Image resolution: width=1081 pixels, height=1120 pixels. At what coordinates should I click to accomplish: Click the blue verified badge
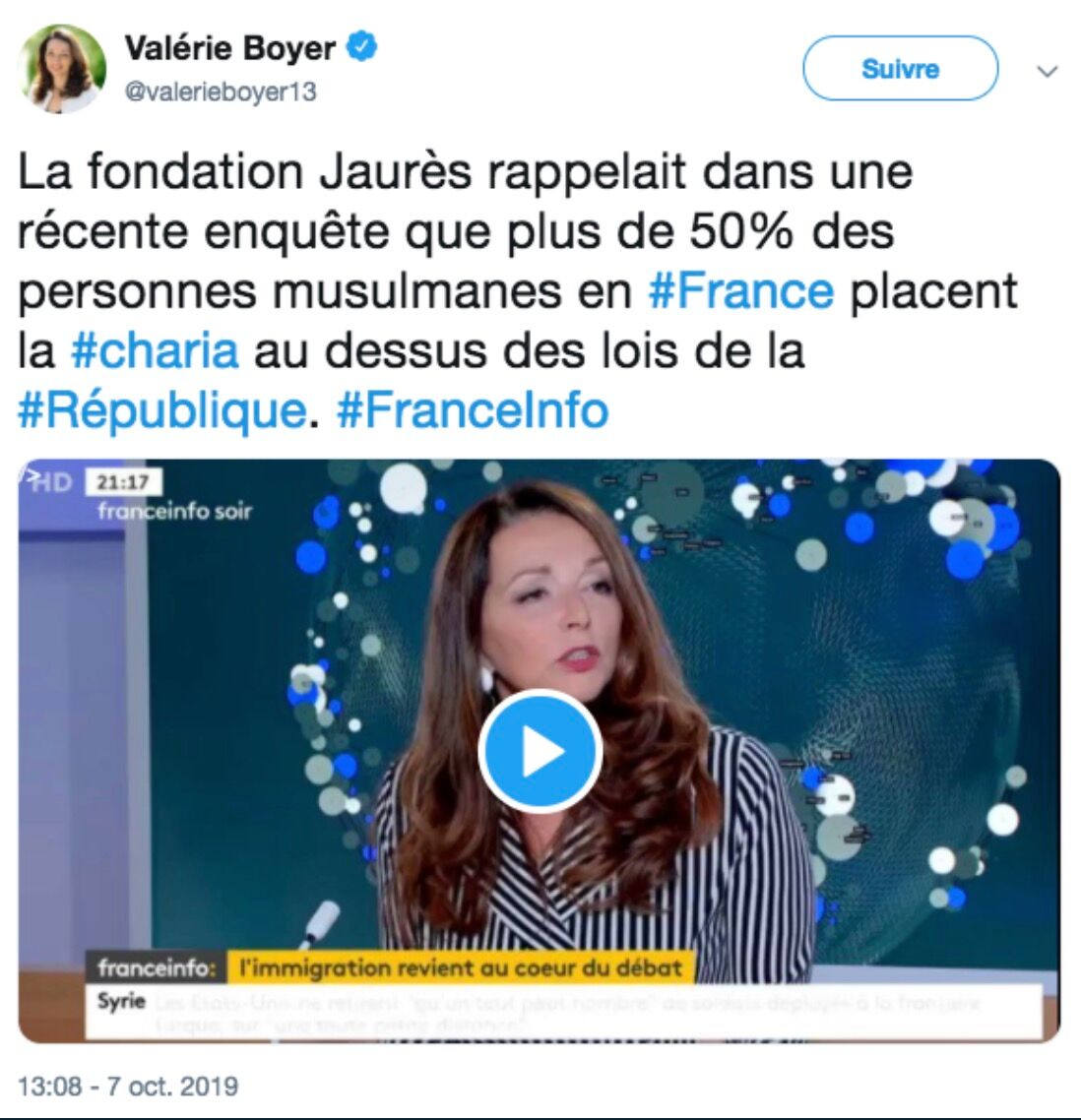(x=361, y=48)
